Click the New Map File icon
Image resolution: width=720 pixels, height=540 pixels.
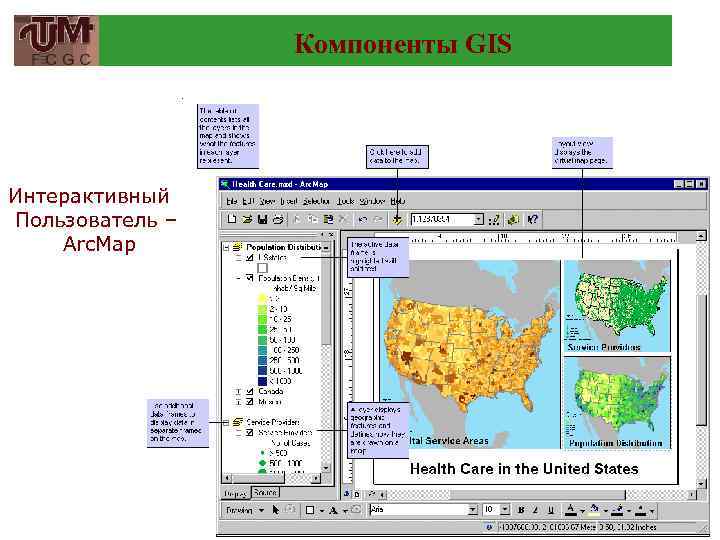(x=232, y=219)
